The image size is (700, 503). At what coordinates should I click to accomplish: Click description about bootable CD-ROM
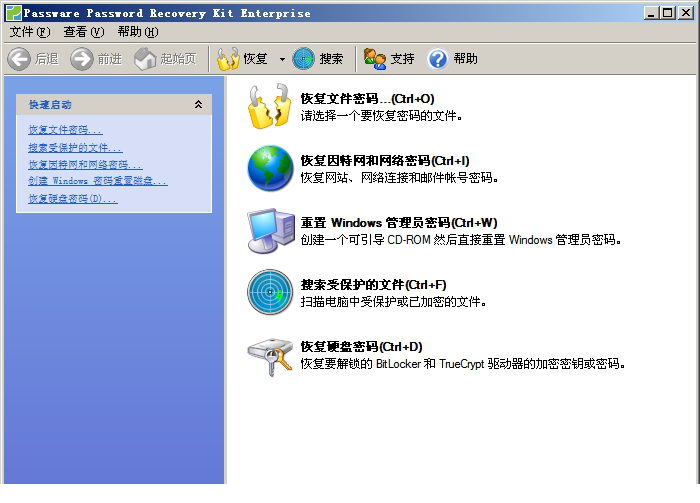pyautogui.click(x=461, y=240)
